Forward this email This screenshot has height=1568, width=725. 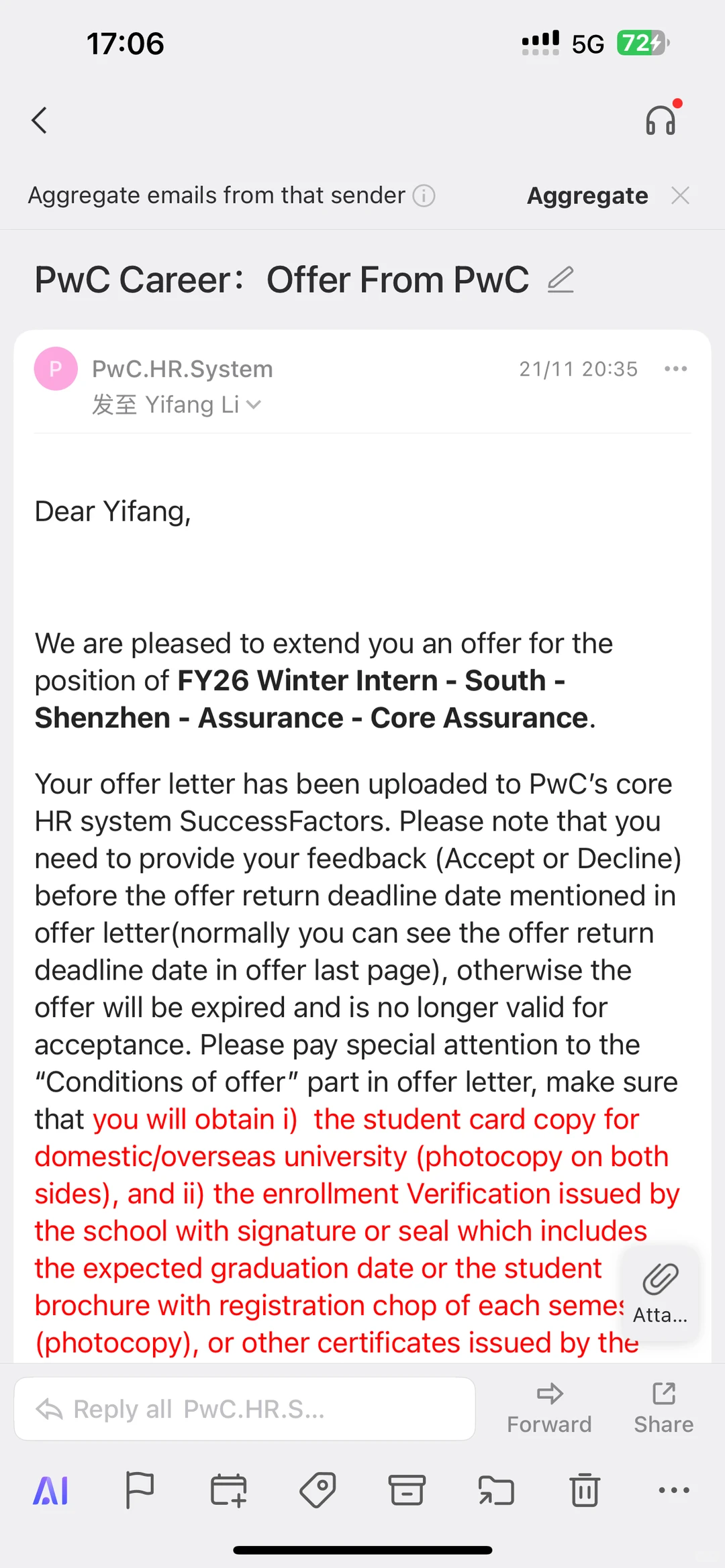pyautogui.click(x=549, y=1408)
